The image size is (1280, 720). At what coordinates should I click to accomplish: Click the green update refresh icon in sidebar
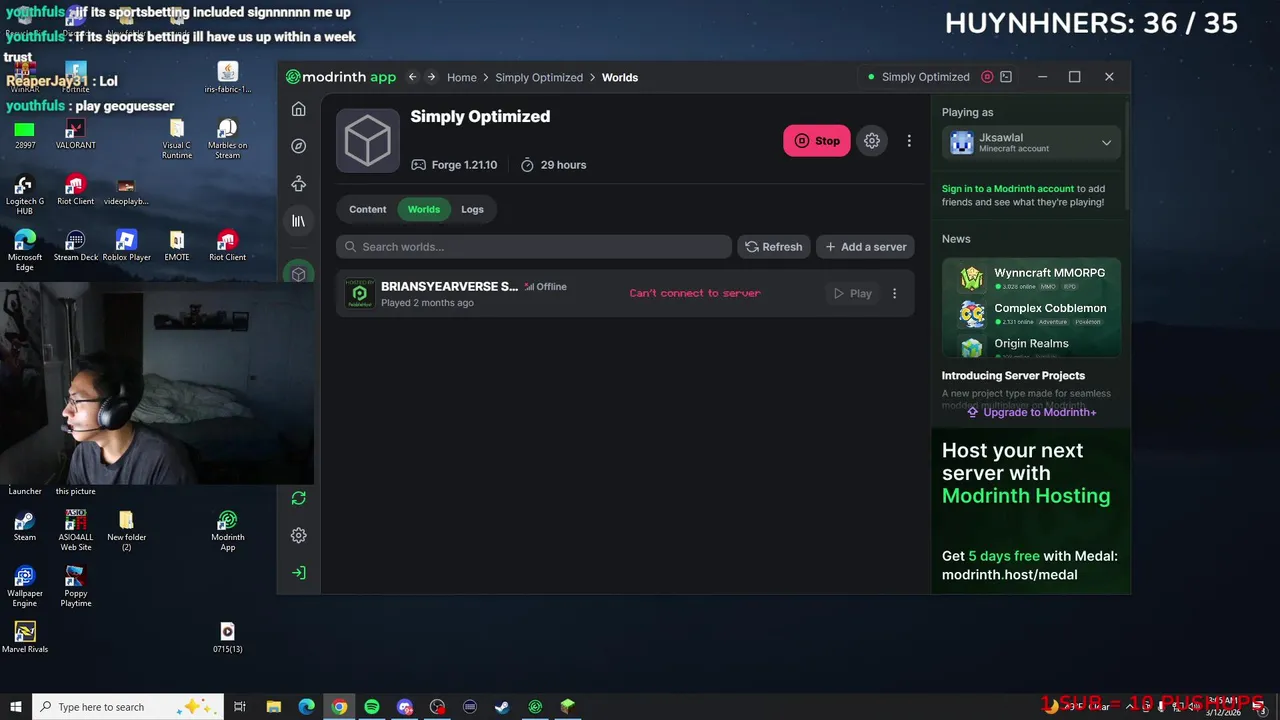[x=298, y=498]
